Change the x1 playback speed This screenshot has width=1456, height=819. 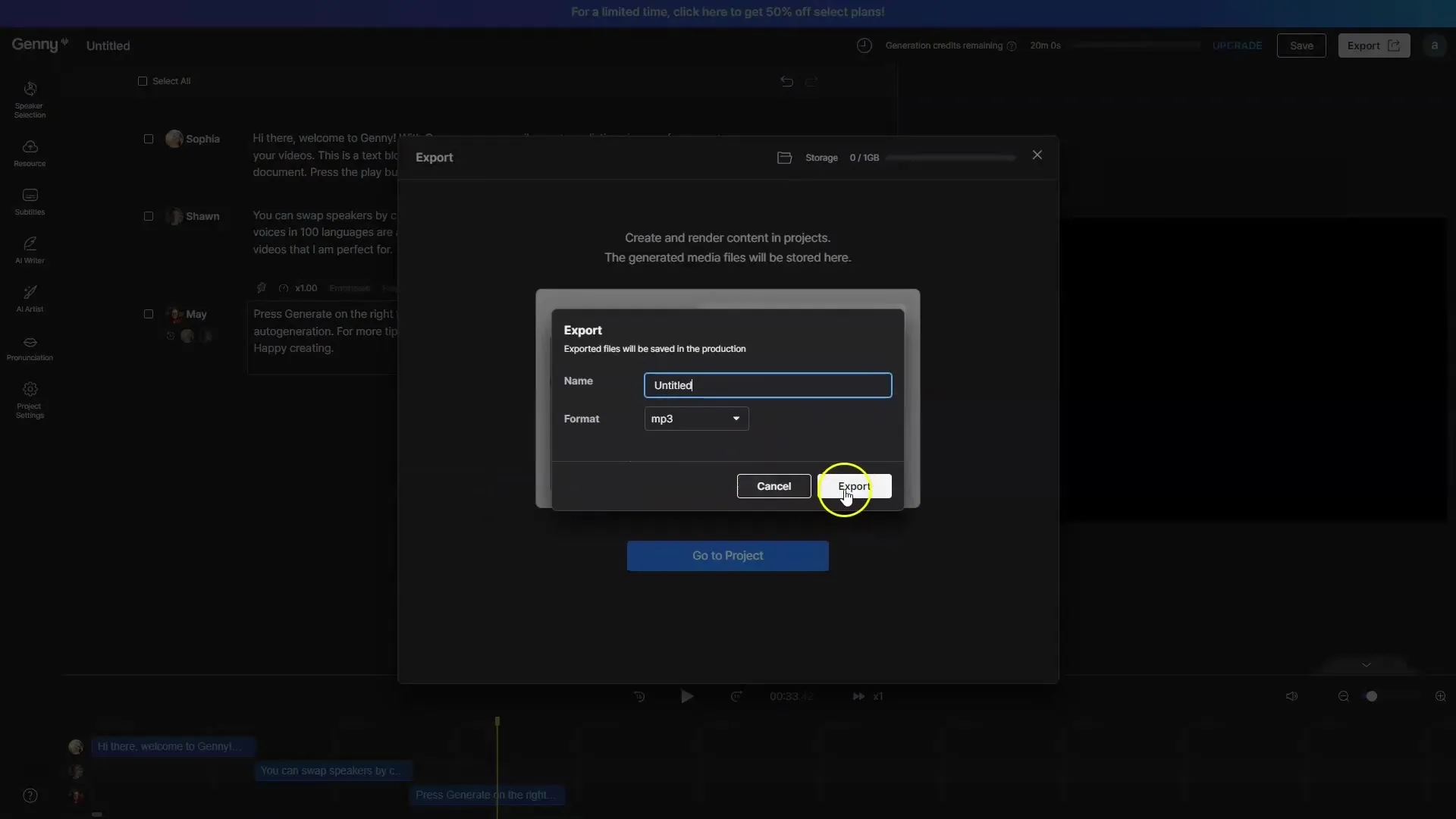[x=869, y=696]
